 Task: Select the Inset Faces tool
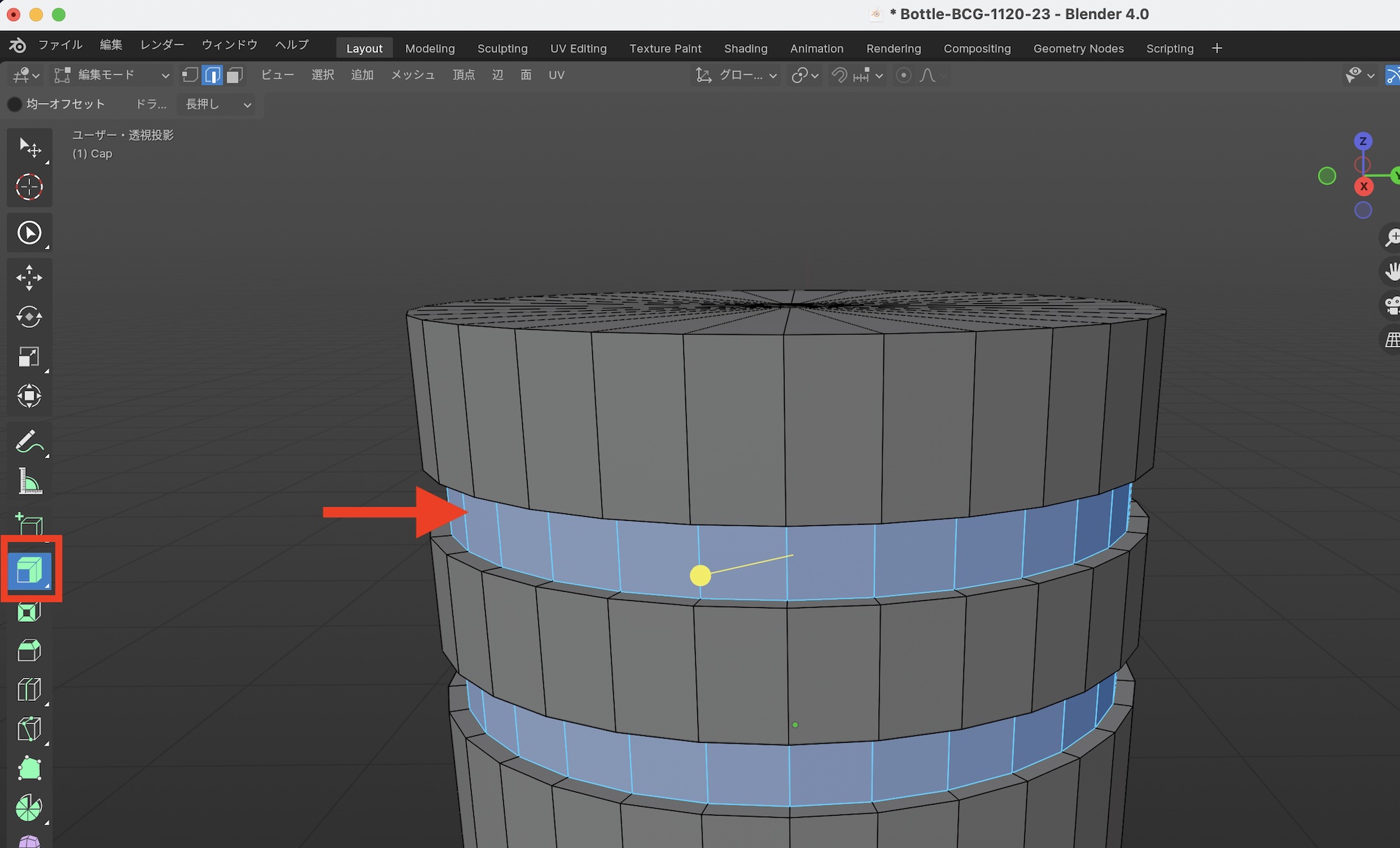(x=29, y=612)
